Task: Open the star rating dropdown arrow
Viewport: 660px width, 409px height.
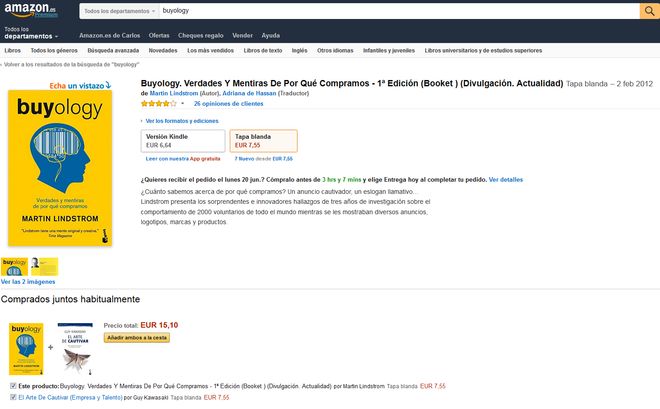Action: point(183,104)
